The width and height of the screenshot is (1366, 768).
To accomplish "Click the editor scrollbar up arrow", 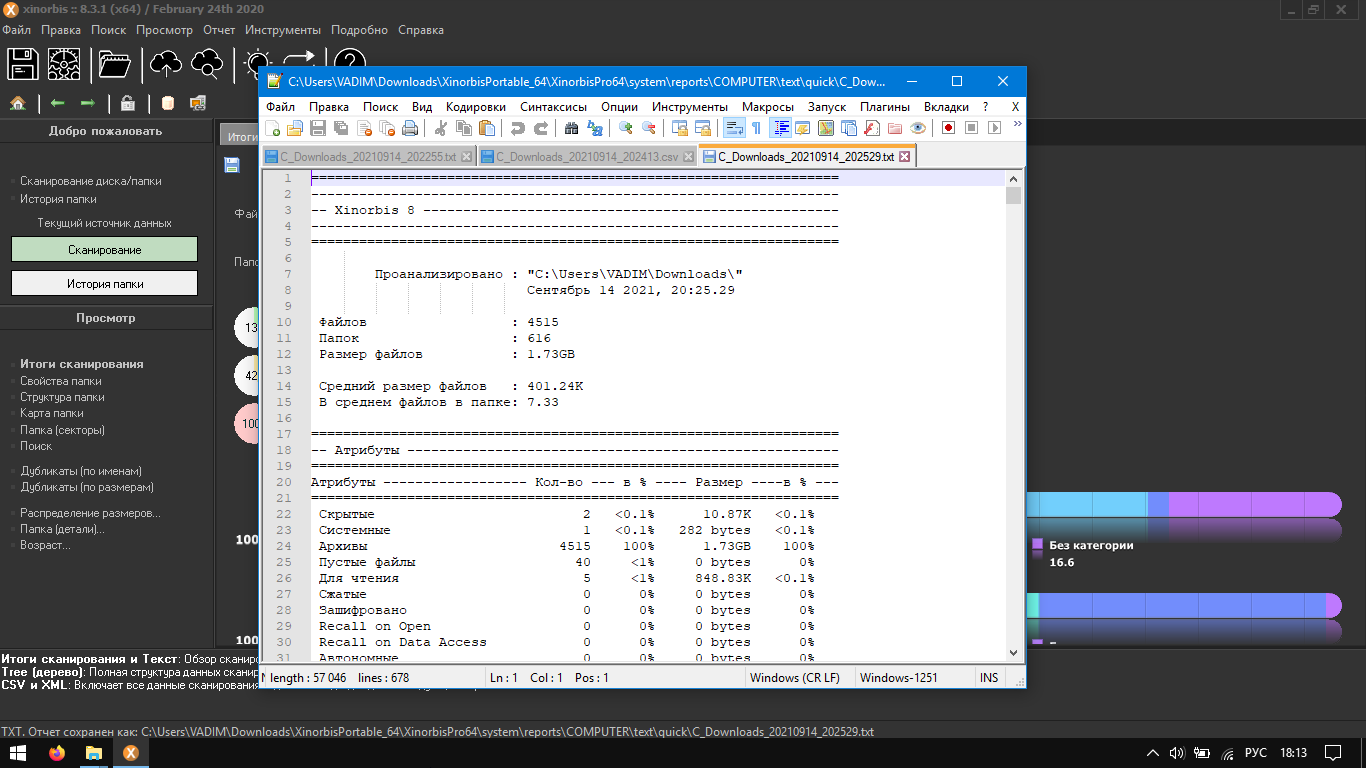I will click(1014, 178).
